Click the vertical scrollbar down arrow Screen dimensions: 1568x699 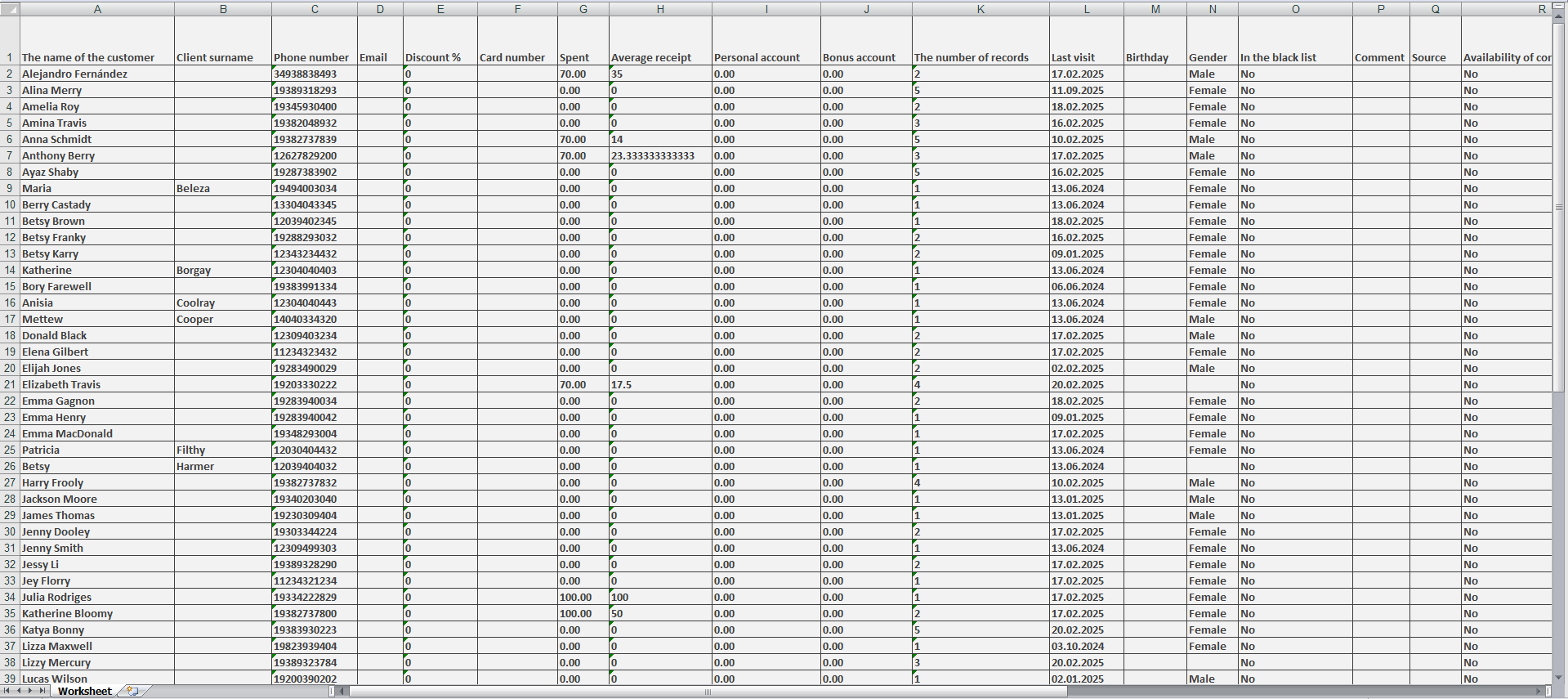[1559, 678]
